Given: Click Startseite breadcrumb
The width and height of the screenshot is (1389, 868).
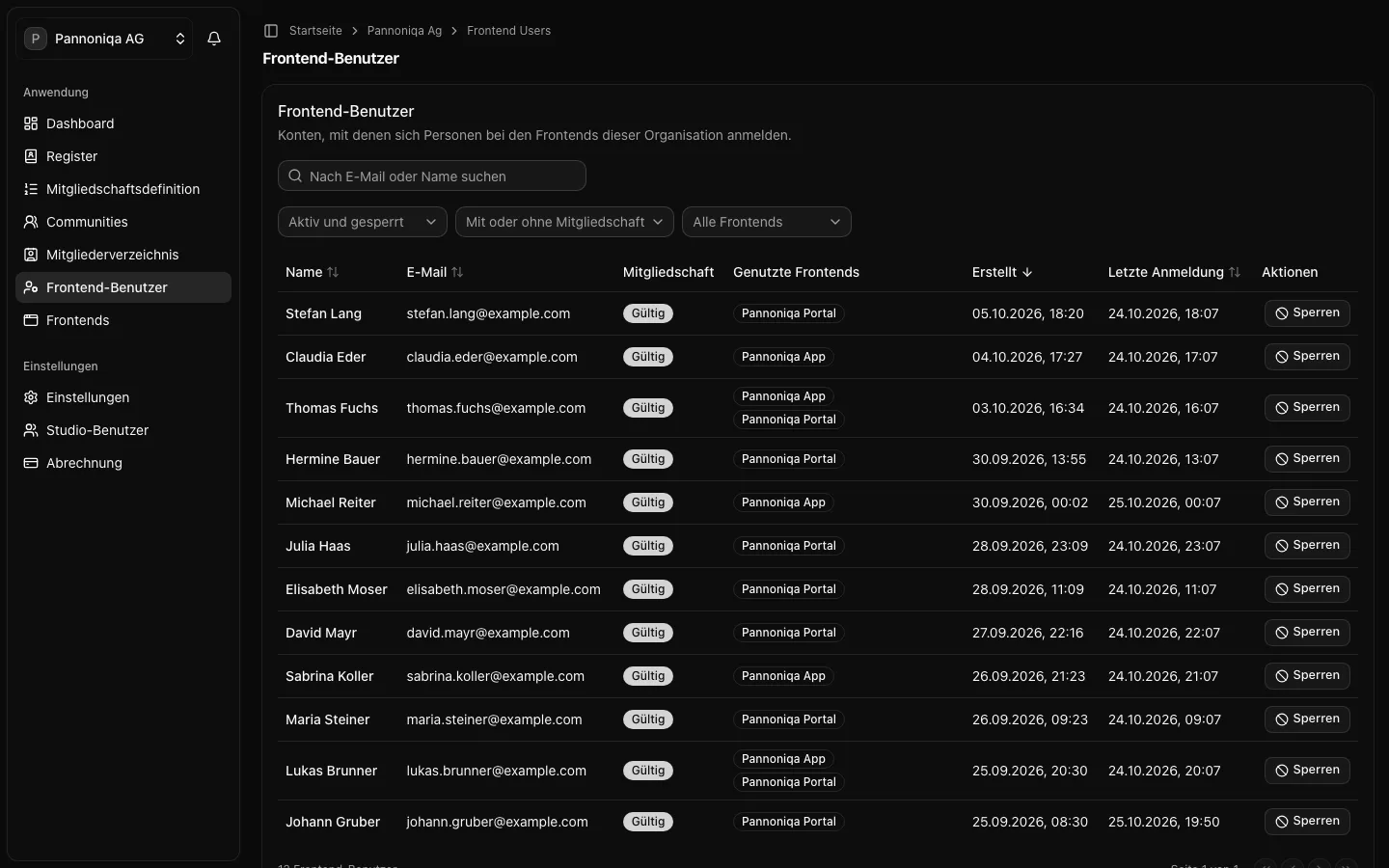Looking at the screenshot, I should coord(315,31).
